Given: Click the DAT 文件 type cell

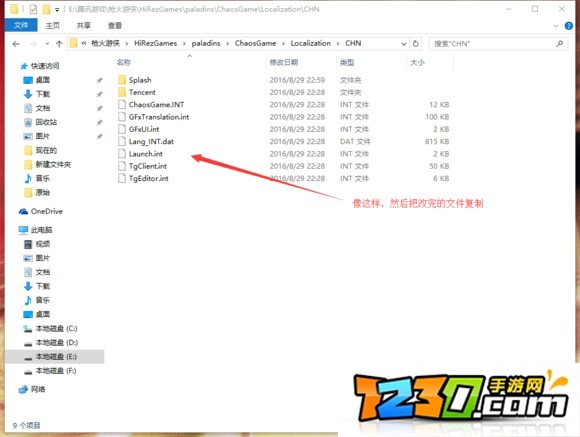Looking at the screenshot, I should [x=355, y=141].
